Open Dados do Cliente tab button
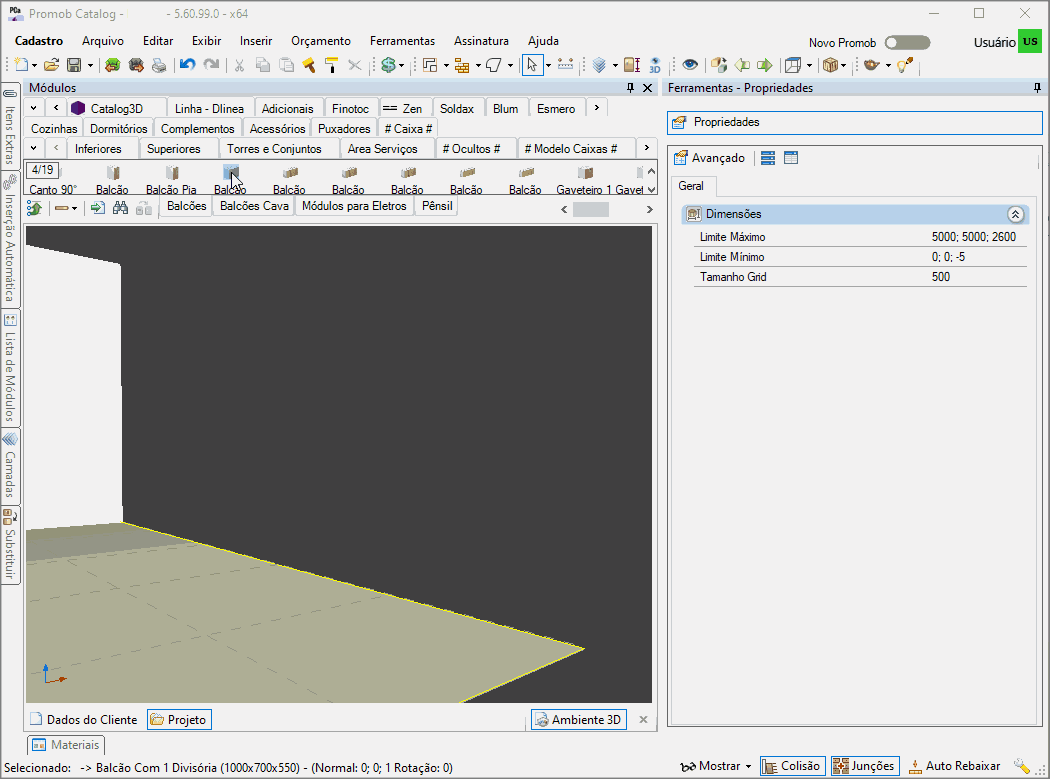This screenshot has height=779, width=1050. coord(84,719)
